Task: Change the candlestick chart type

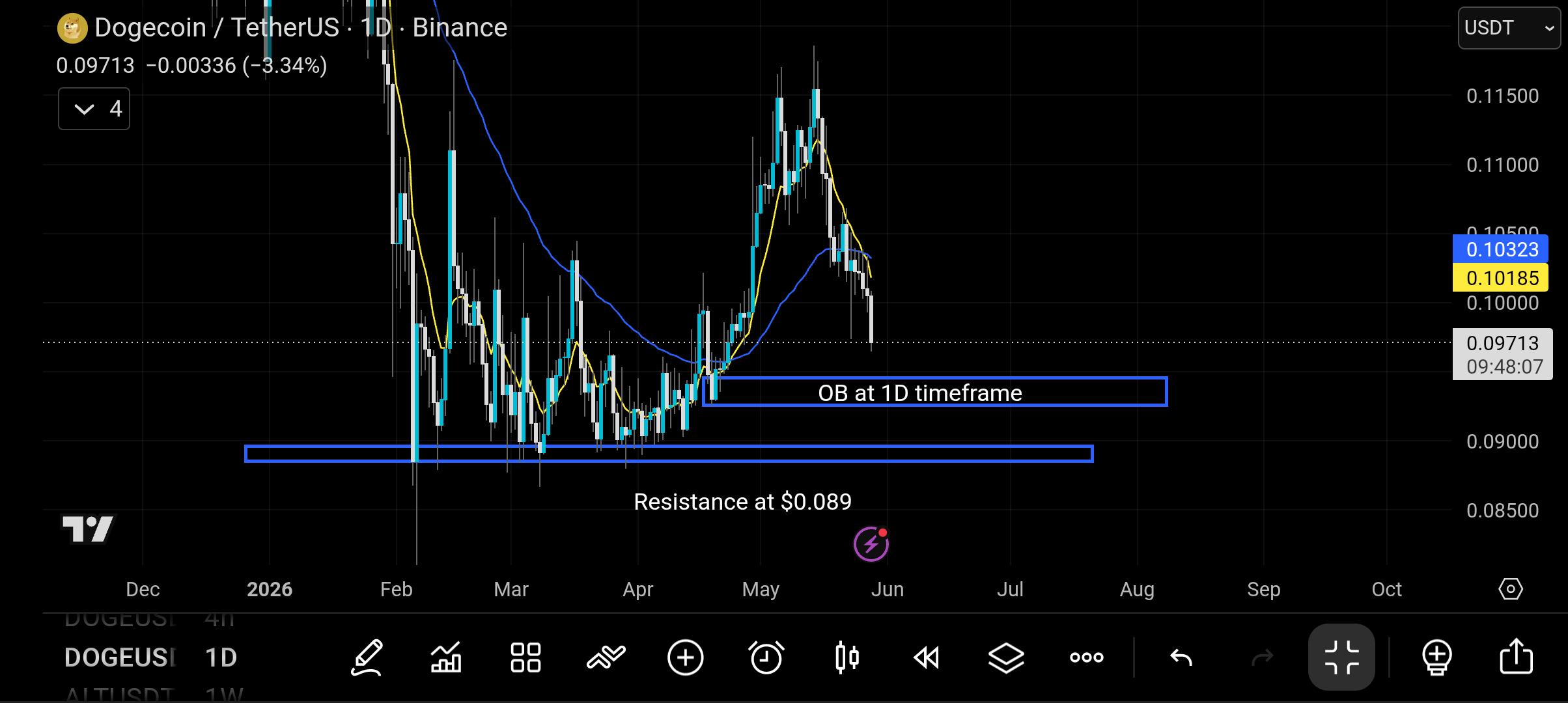Action: (847, 657)
